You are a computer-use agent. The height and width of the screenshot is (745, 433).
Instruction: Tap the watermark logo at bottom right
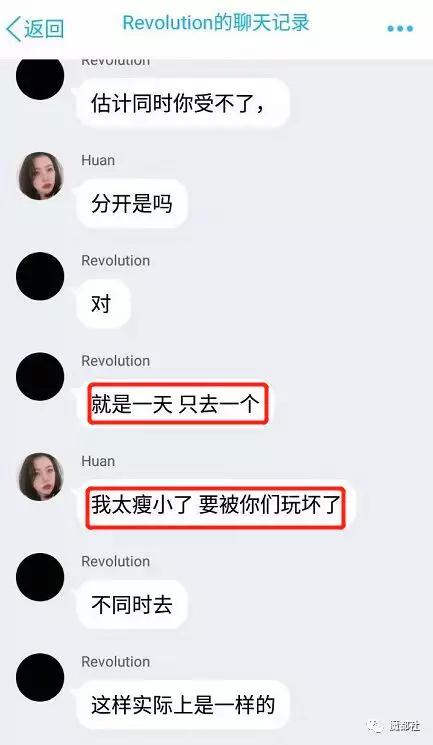[393, 726]
